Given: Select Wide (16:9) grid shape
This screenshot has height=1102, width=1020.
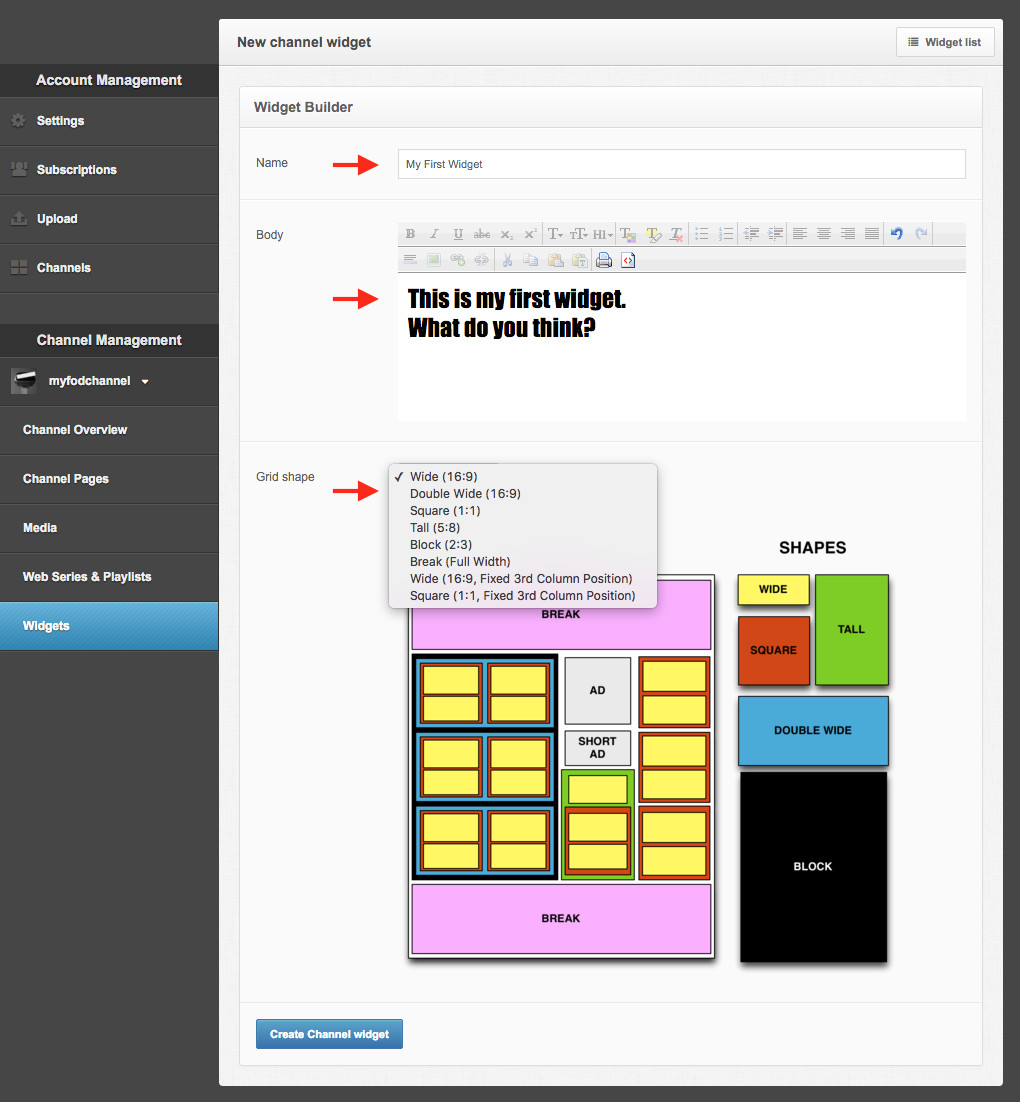Looking at the screenshot, I should pyautogui.click(x=523, y=477).
